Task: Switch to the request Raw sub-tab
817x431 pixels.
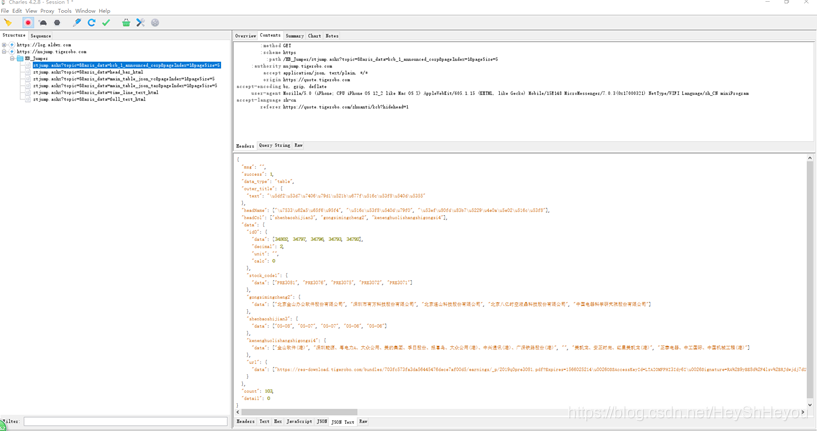Action: coord(298,145)
